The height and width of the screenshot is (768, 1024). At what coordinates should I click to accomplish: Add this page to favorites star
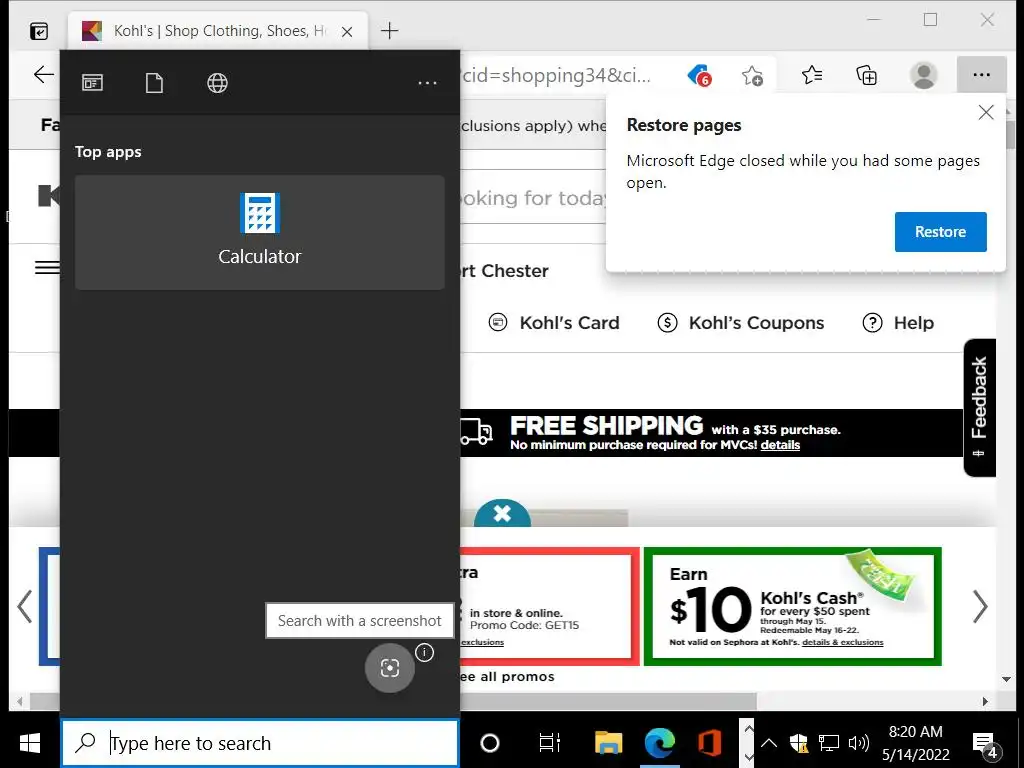752,76
